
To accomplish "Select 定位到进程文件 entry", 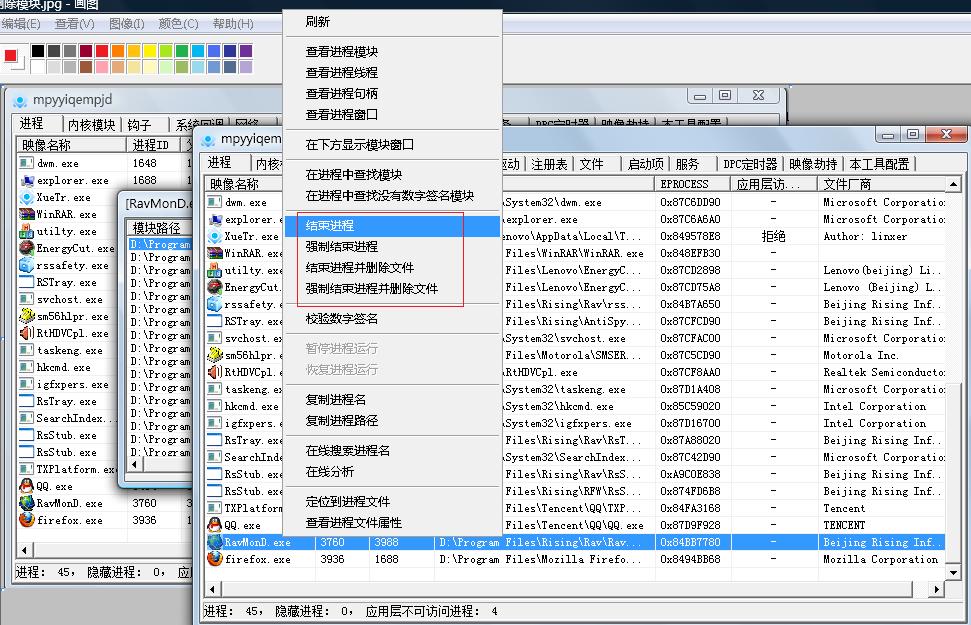I will [x=347, y=501].
